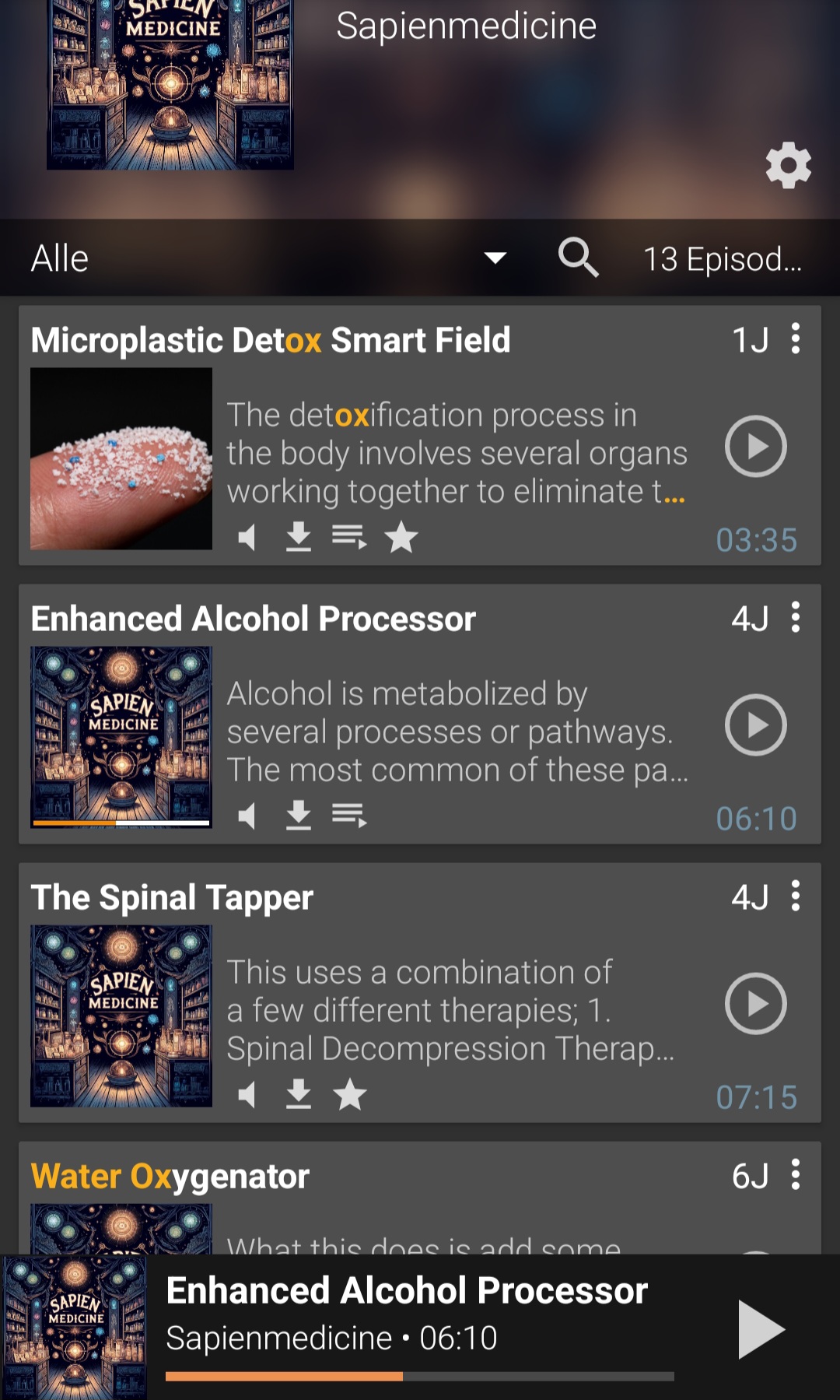The image size is (840, 1400).
Task: Play The Spinal Tapper episode
Action: 755,1003
